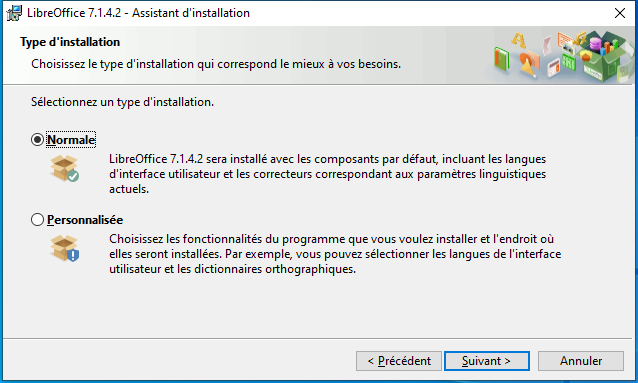Image resolution: width=638 pixels, height=383 pixels.
Task: Select the Normale radio button
Action: [37, 140]
